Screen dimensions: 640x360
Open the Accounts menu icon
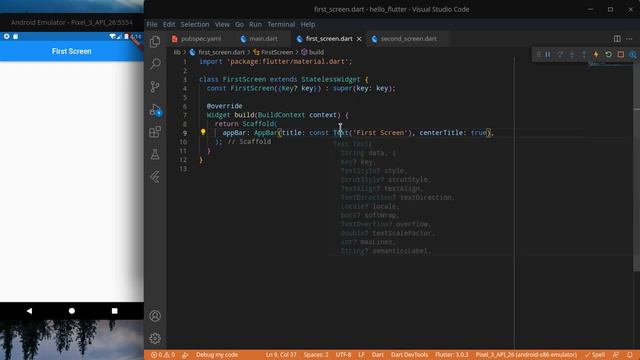tap(155, 316)
